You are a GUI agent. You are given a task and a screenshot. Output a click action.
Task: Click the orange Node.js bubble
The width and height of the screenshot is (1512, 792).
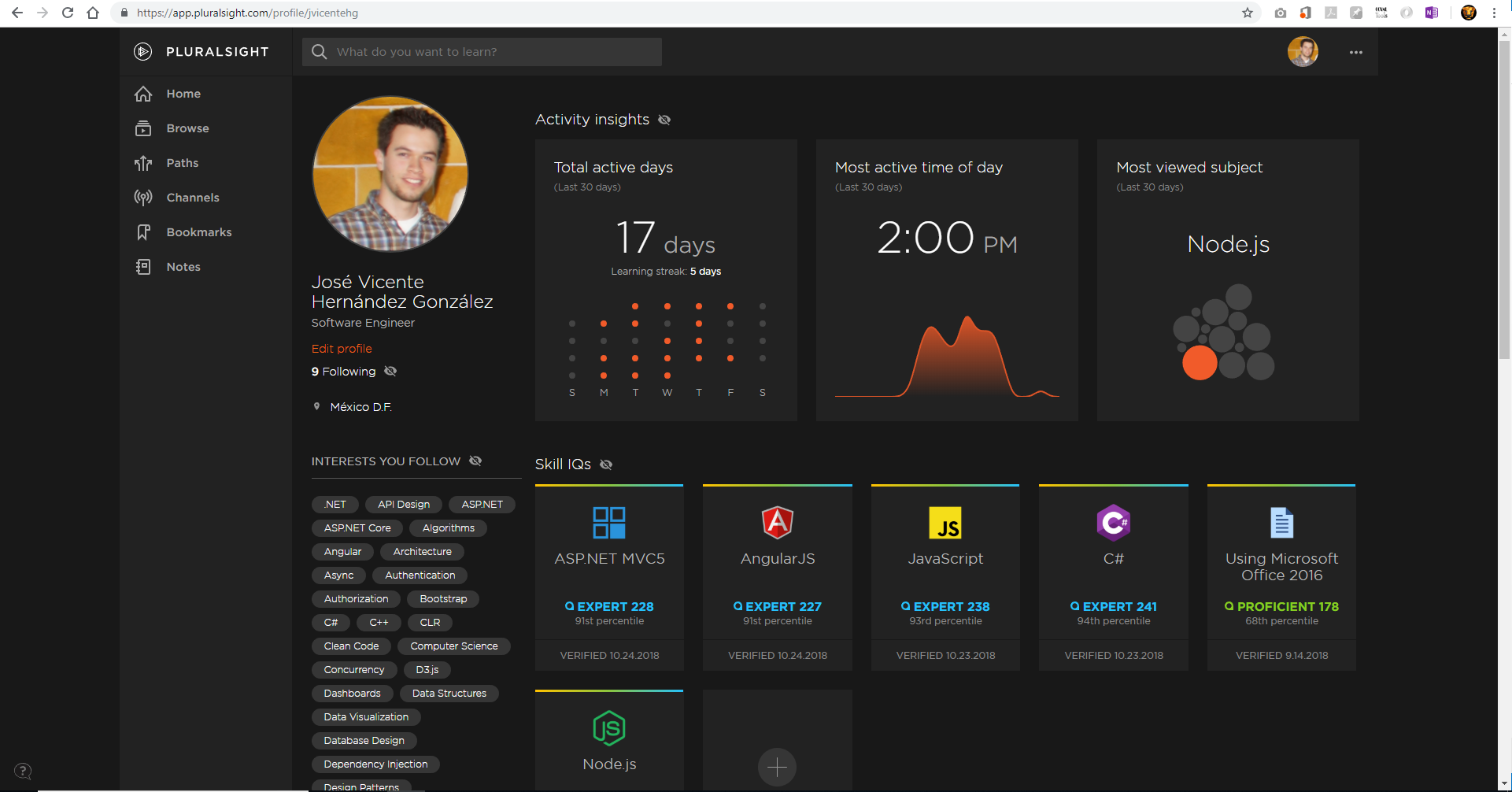coord(1200,363)
